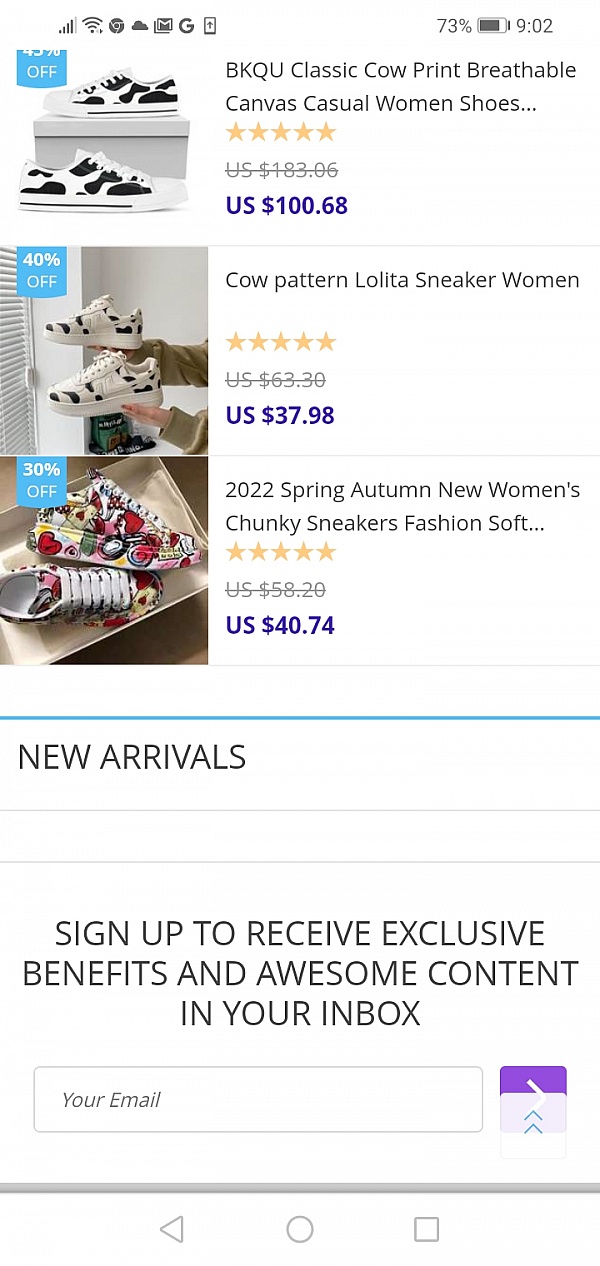Tap the battery icon in status bar
This screenshot has width=600, height=1266.
493,26
